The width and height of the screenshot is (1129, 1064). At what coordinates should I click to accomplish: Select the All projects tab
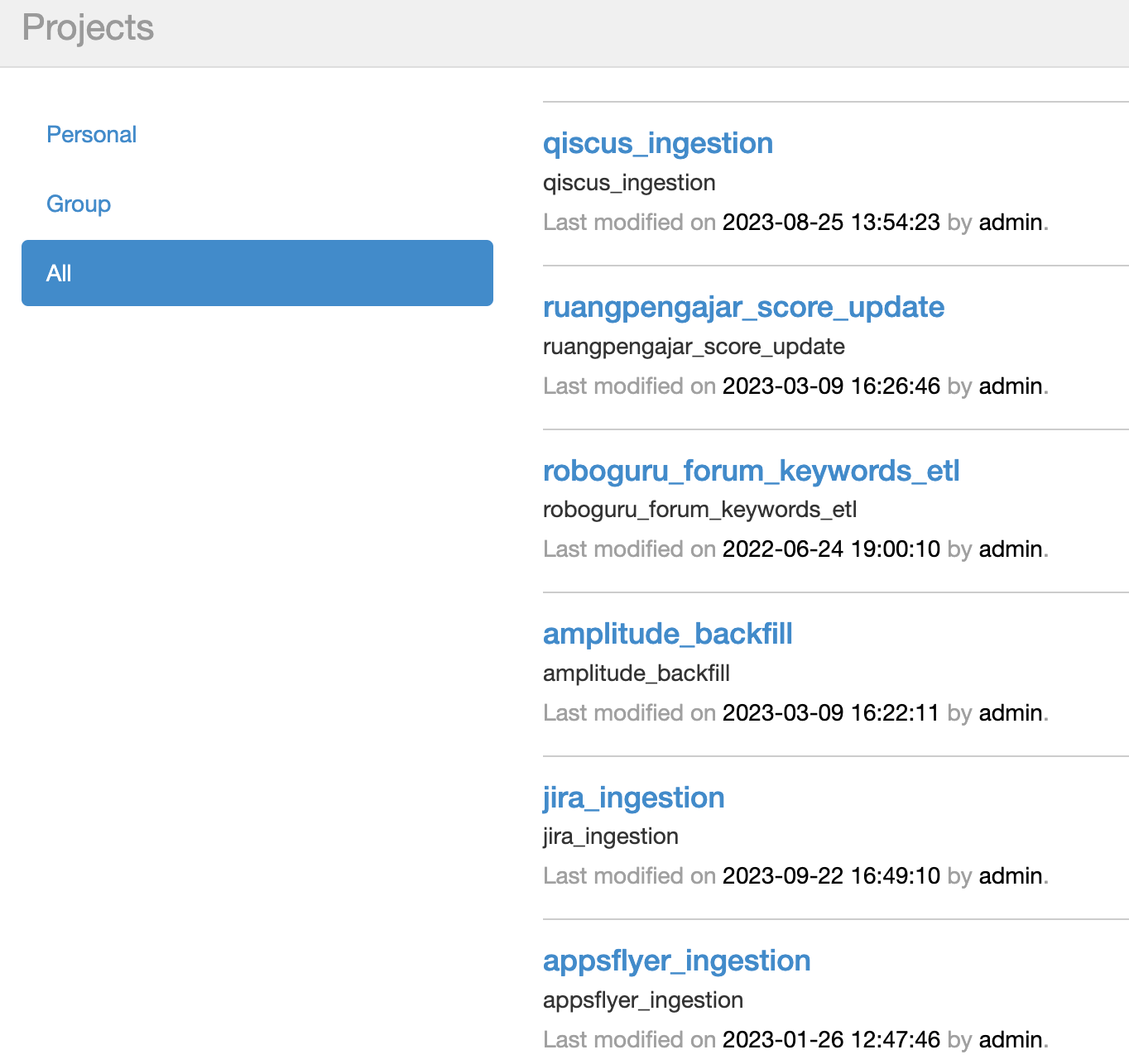[x=257, y=273]
